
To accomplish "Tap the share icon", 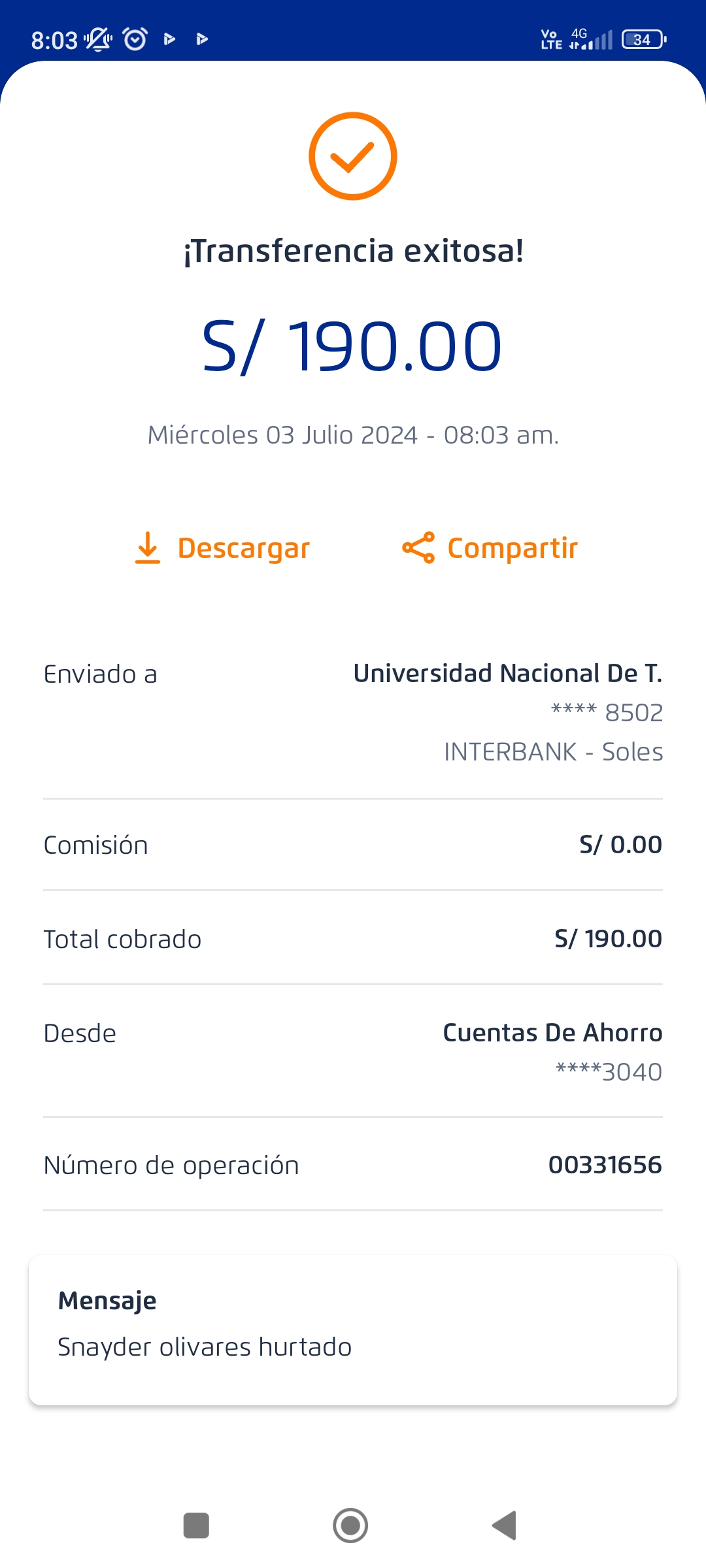I will 418,547.
